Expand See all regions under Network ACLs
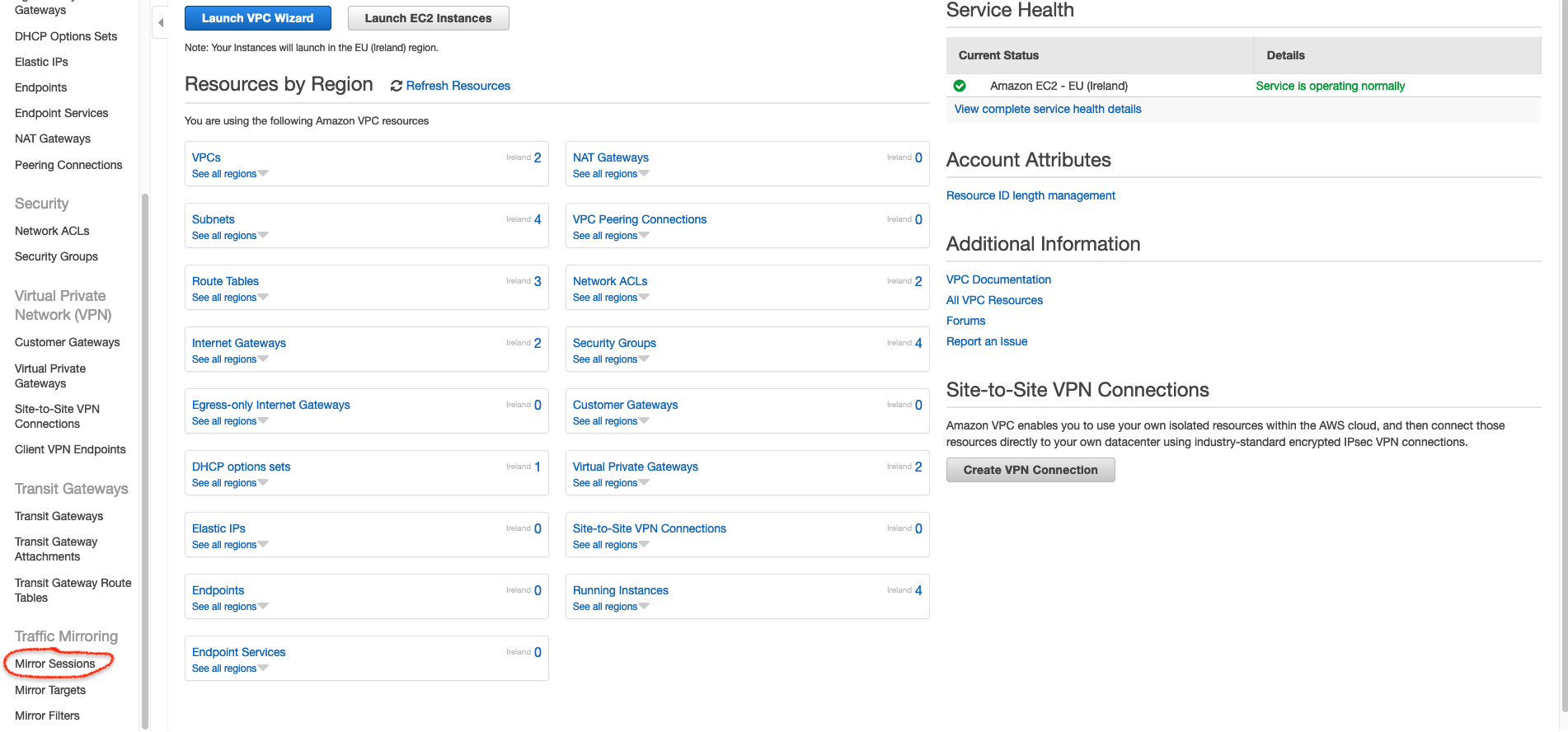 coord(611,298)
